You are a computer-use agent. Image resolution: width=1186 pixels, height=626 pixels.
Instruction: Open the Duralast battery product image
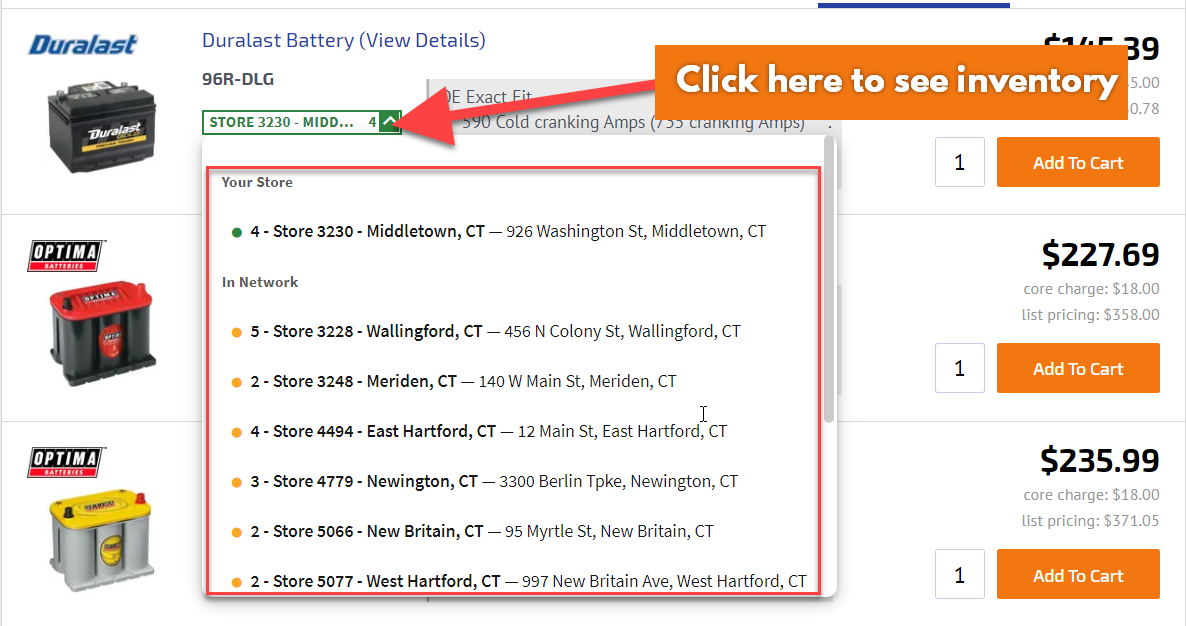[102, 126]
